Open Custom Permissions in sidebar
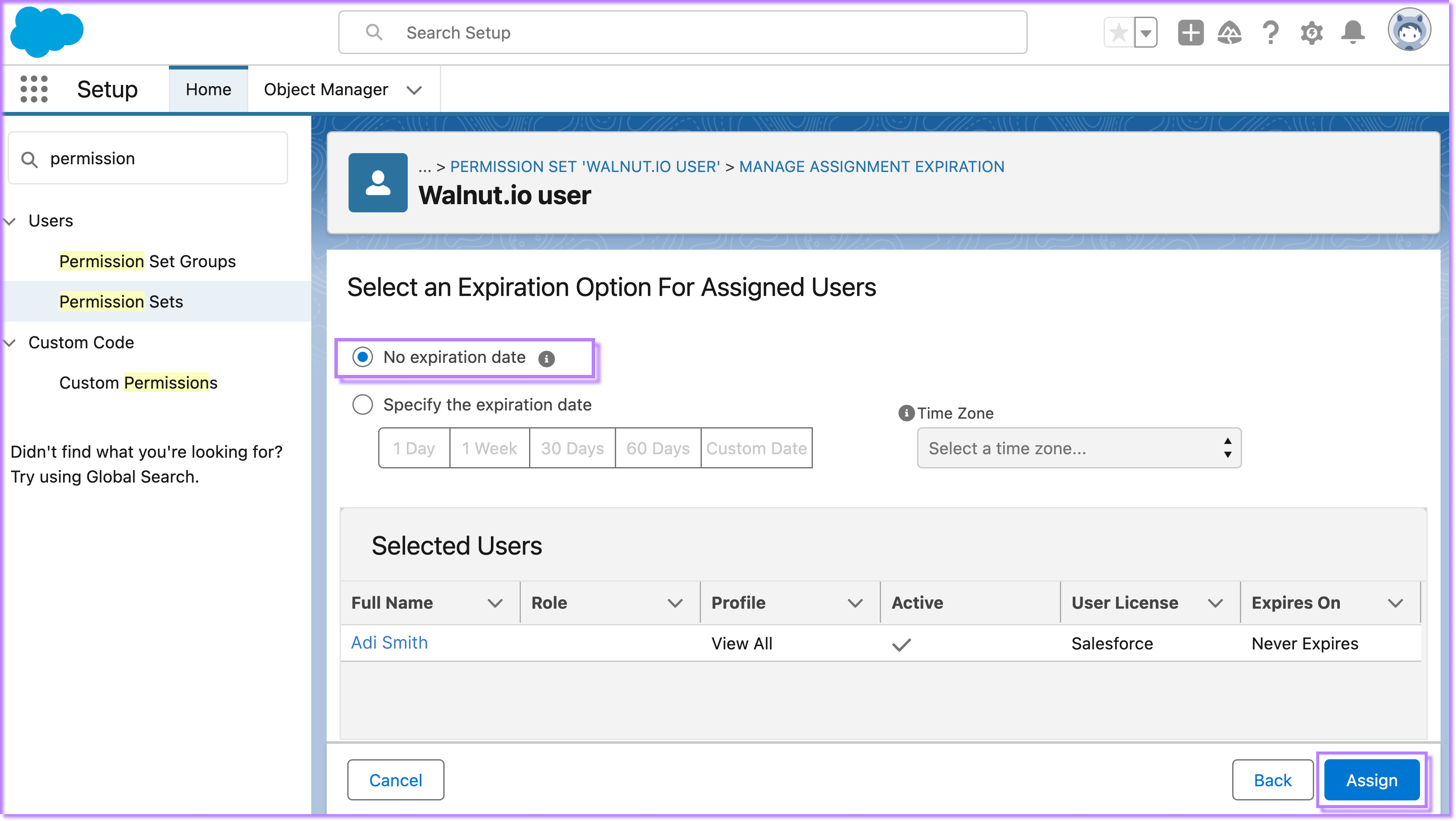1456x821 pixels. coord(138,383)
